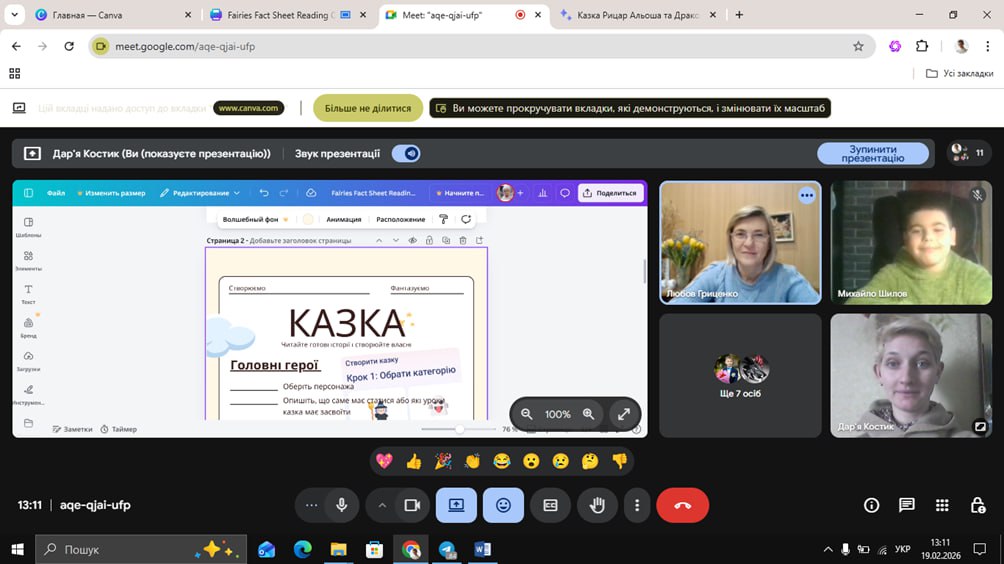Turn off the presentation audio switch
The height and width of the screenshot is (564, 1004).
tap(406, 153)
